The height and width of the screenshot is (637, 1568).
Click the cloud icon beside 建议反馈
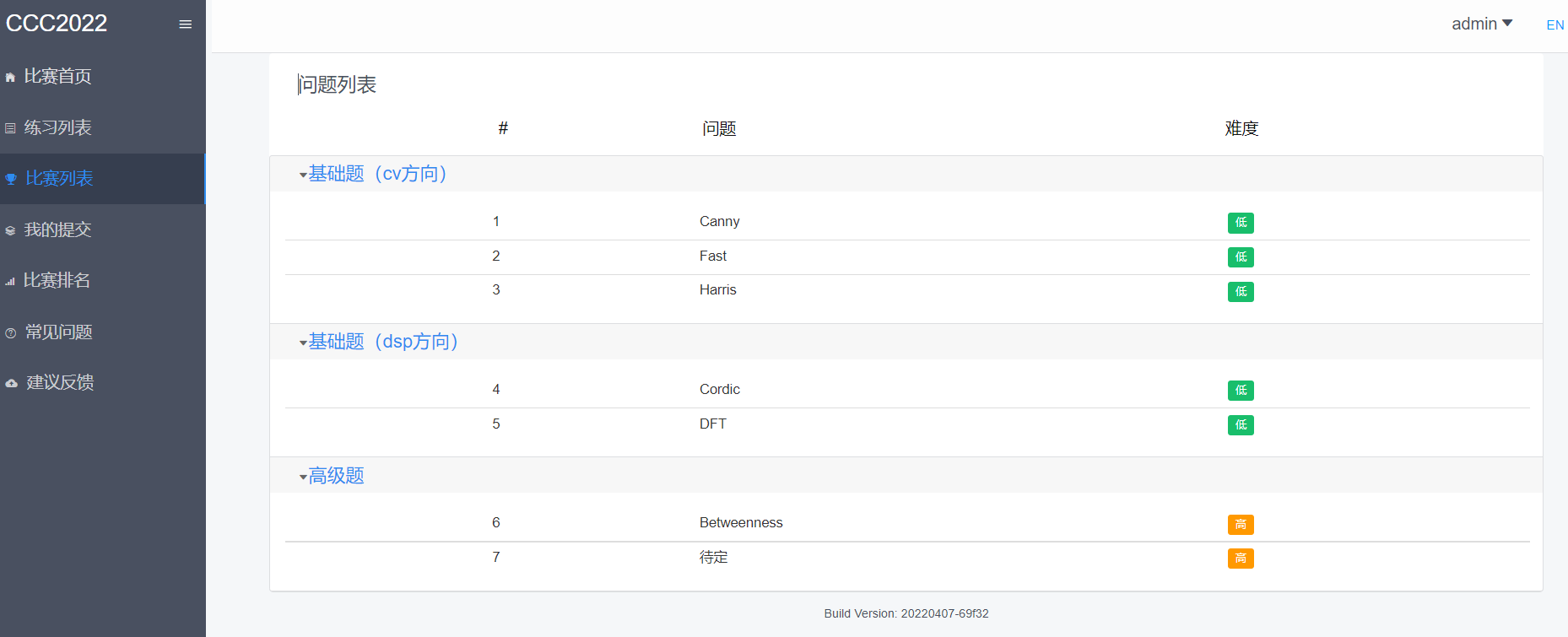coord(11,383)
